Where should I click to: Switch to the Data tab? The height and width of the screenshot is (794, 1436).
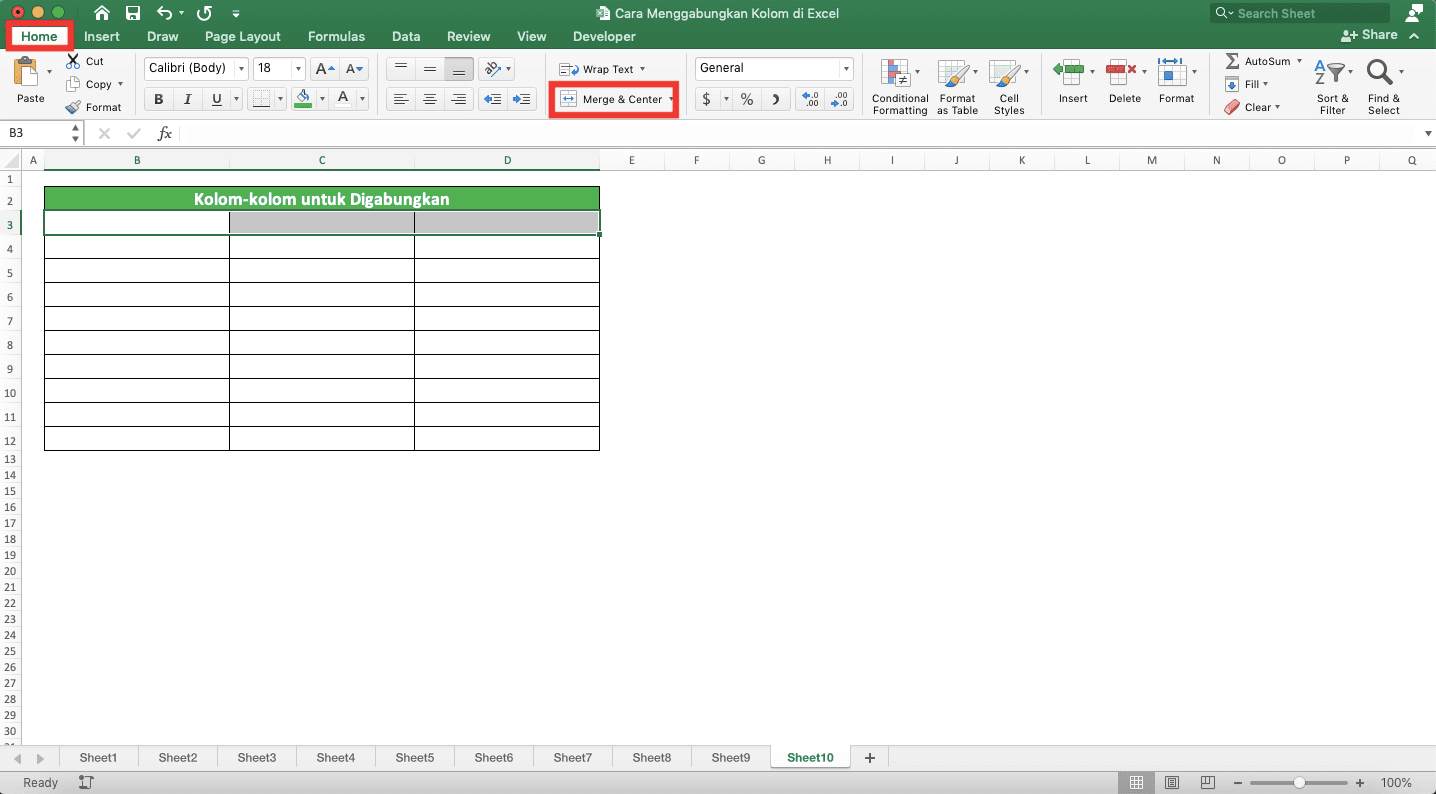tap(406, 36)
